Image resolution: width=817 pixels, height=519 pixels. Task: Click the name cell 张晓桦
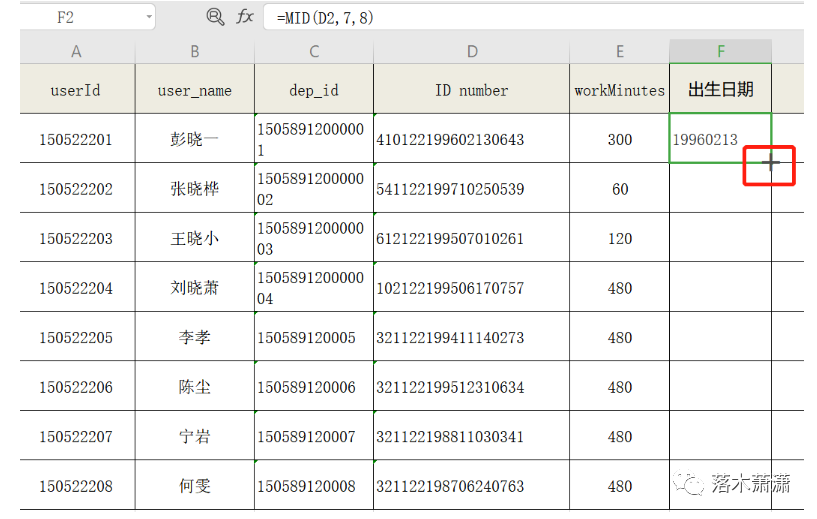[x=195, y=188]
